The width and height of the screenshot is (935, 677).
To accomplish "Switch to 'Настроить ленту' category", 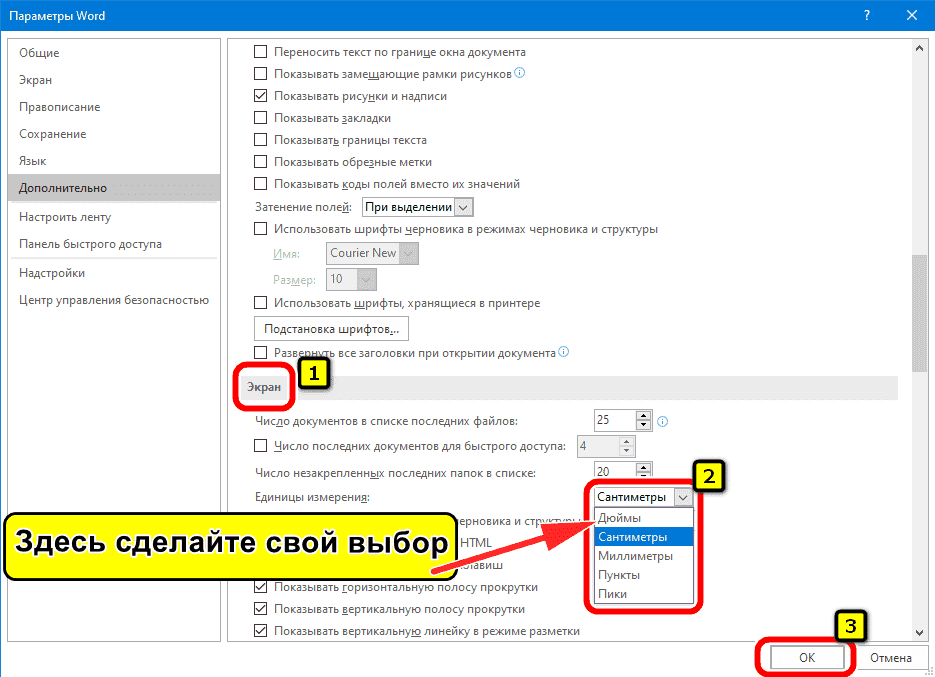I will (x=65, y=217).
